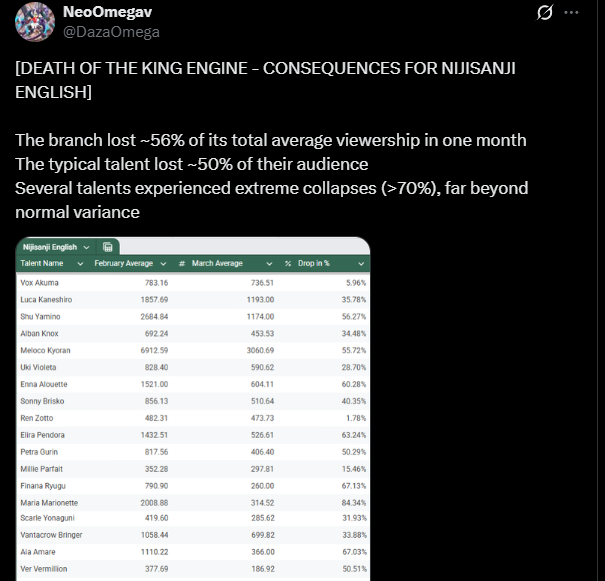The image size is (605, 581).
Task: Select the Nijisanji English sheet tab
Action: point(50,247)
